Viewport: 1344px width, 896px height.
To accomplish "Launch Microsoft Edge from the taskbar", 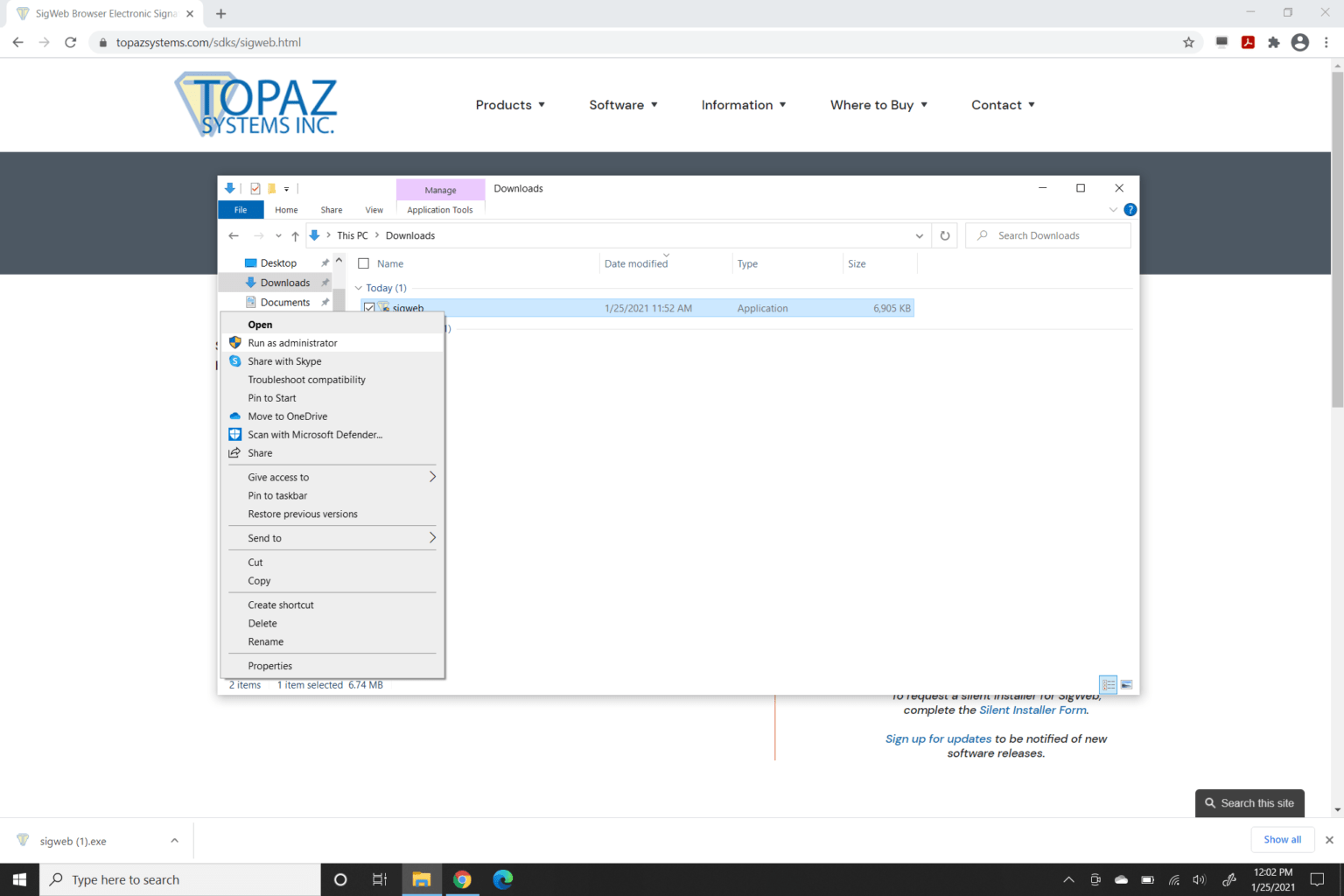I will click(503, 879).
